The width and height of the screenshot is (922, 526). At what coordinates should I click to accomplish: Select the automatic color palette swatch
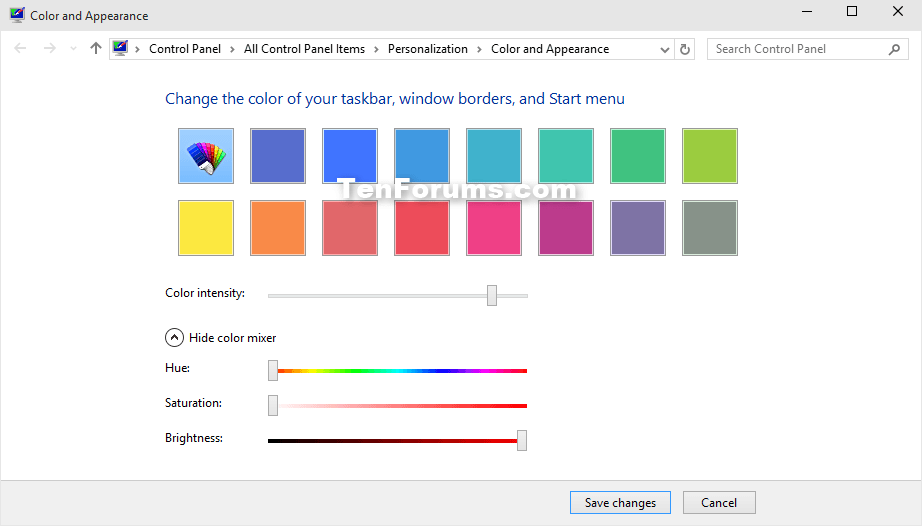[206, 156]
